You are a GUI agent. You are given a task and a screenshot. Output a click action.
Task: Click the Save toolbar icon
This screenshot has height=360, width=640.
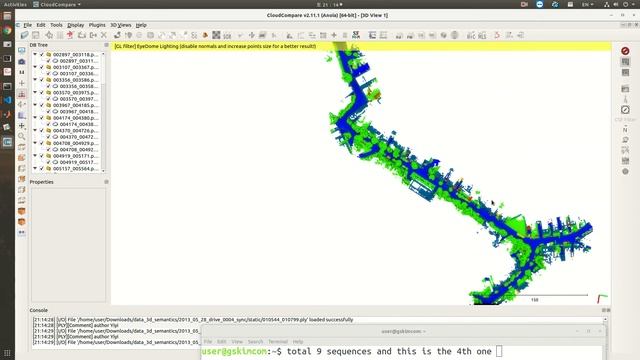coord(36,36)
